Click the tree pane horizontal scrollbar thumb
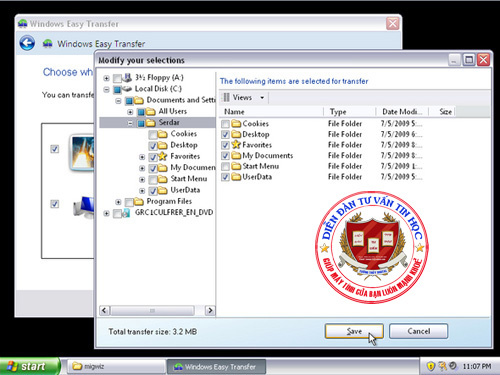 pyautogui.click(x=152, y=311)
